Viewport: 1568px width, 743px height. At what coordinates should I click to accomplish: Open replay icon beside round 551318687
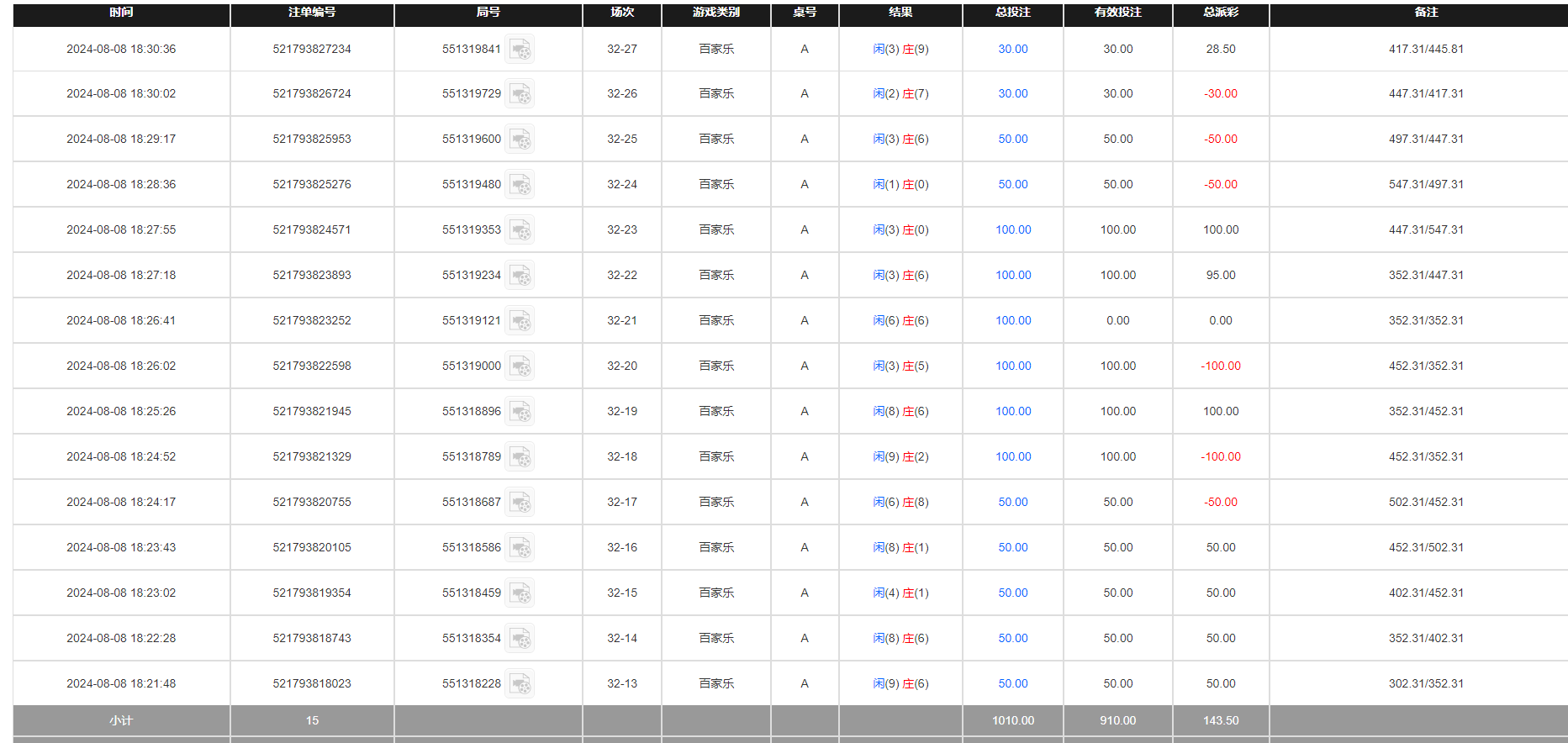click(520, 503)
